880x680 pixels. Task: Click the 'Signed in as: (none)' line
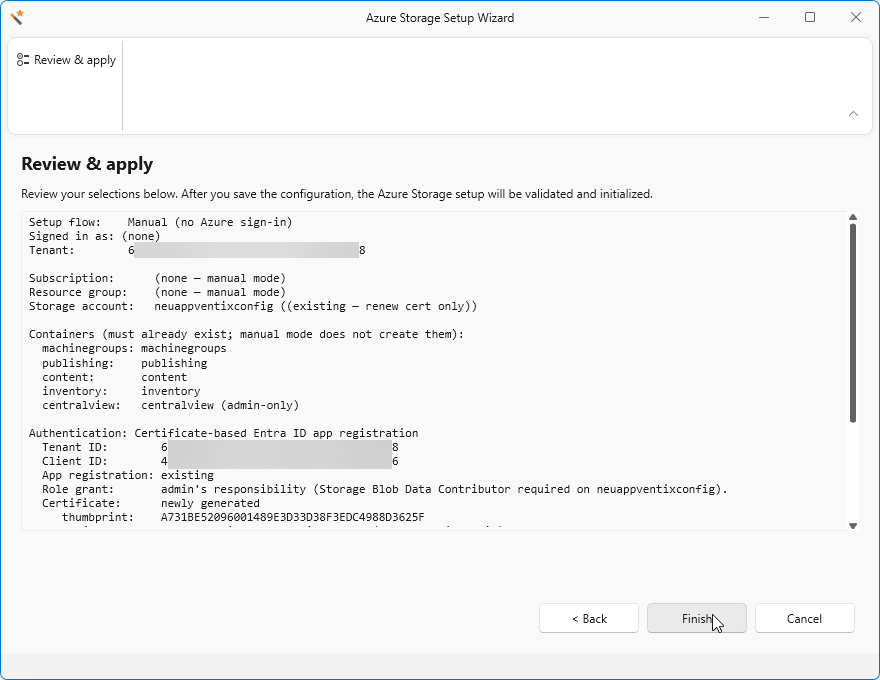(x=94, y=236)
